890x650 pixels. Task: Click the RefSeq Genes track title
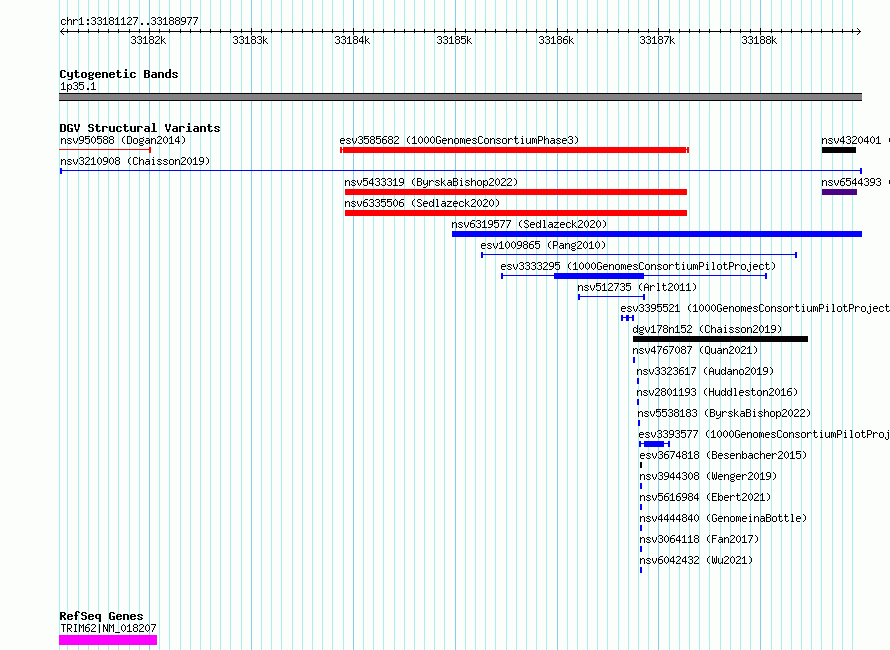pos(101,617)
